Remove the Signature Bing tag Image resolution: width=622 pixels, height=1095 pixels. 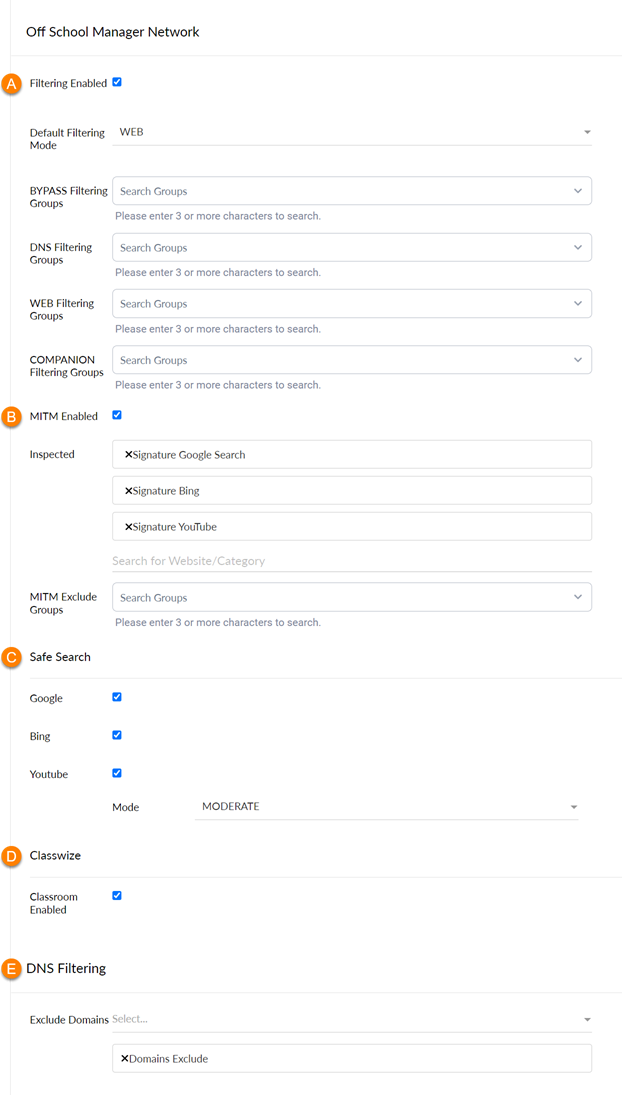(x=128, y=491)
